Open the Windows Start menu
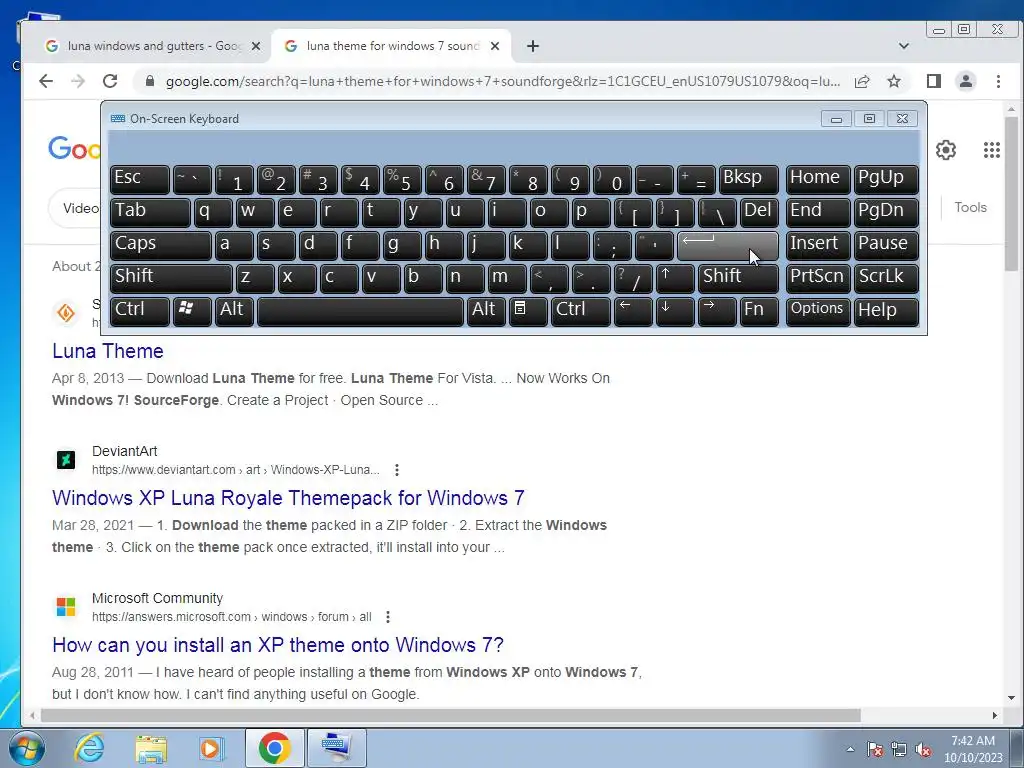Image resolution: width=1024 pixels, height=768 pixels. (26, 748)
